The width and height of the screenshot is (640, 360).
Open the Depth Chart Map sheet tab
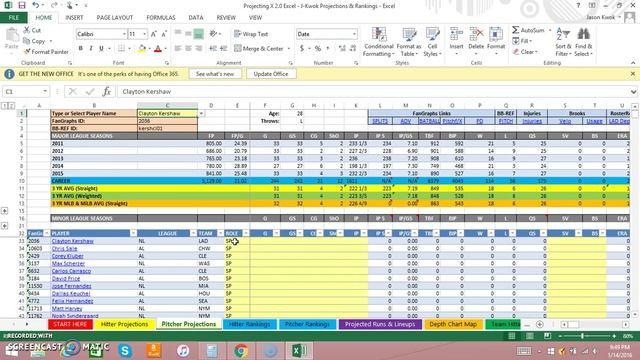tap(453, 324)
